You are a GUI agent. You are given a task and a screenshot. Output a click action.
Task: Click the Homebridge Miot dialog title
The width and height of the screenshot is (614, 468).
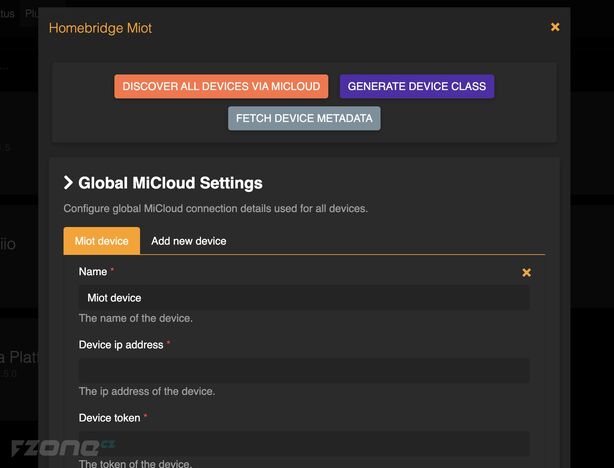[100, 28]
